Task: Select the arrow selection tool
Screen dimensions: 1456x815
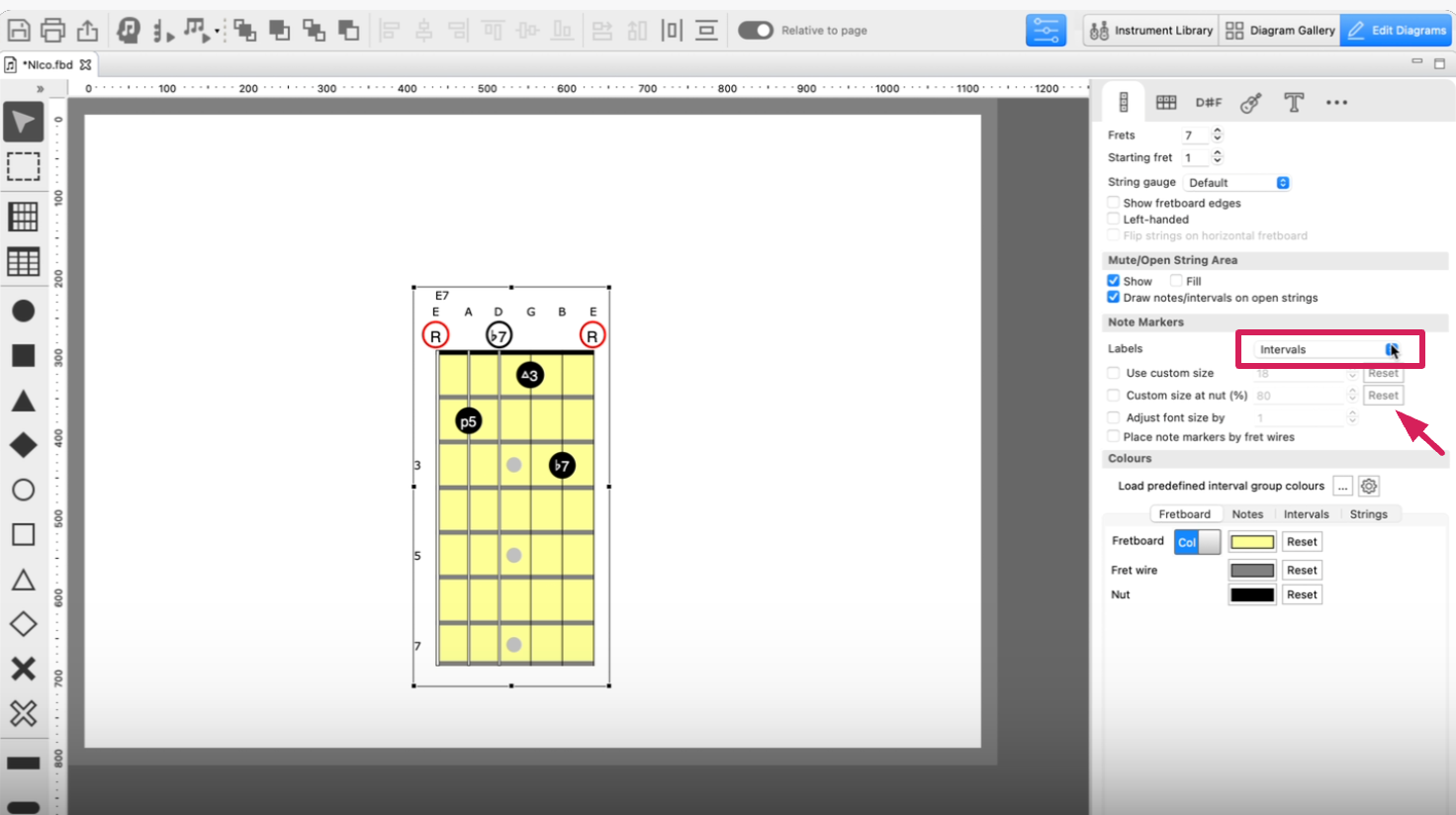Action: tap(24, 123)
